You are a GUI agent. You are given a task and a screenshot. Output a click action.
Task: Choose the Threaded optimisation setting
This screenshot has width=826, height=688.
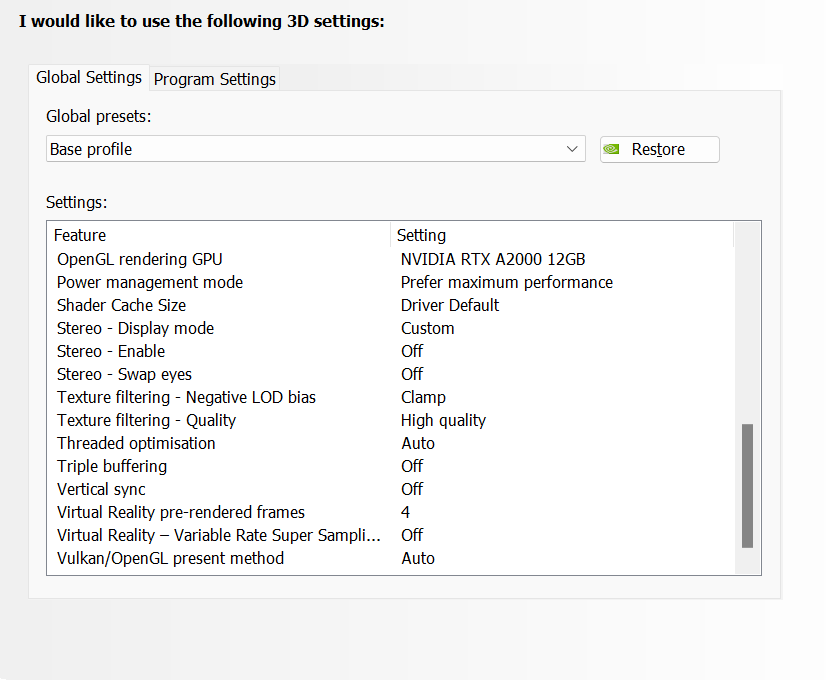135,443
